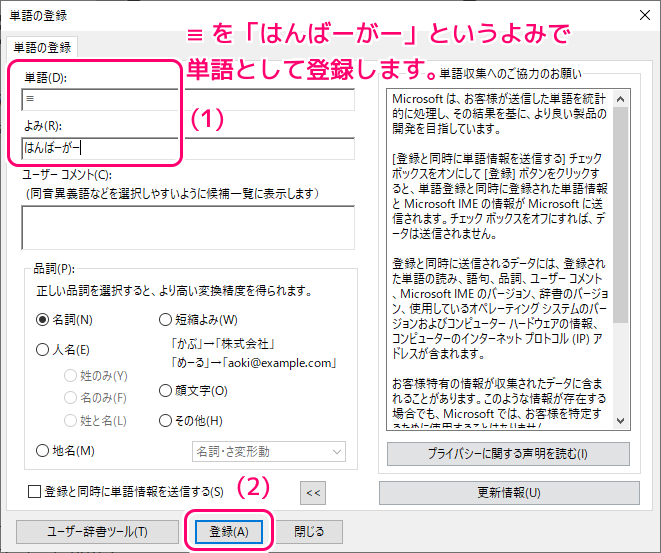Image resolution: width=661 pixels, height=553 pixels.
Task: Switch to the 単語の登録 tab
Action: pos(42,48)
